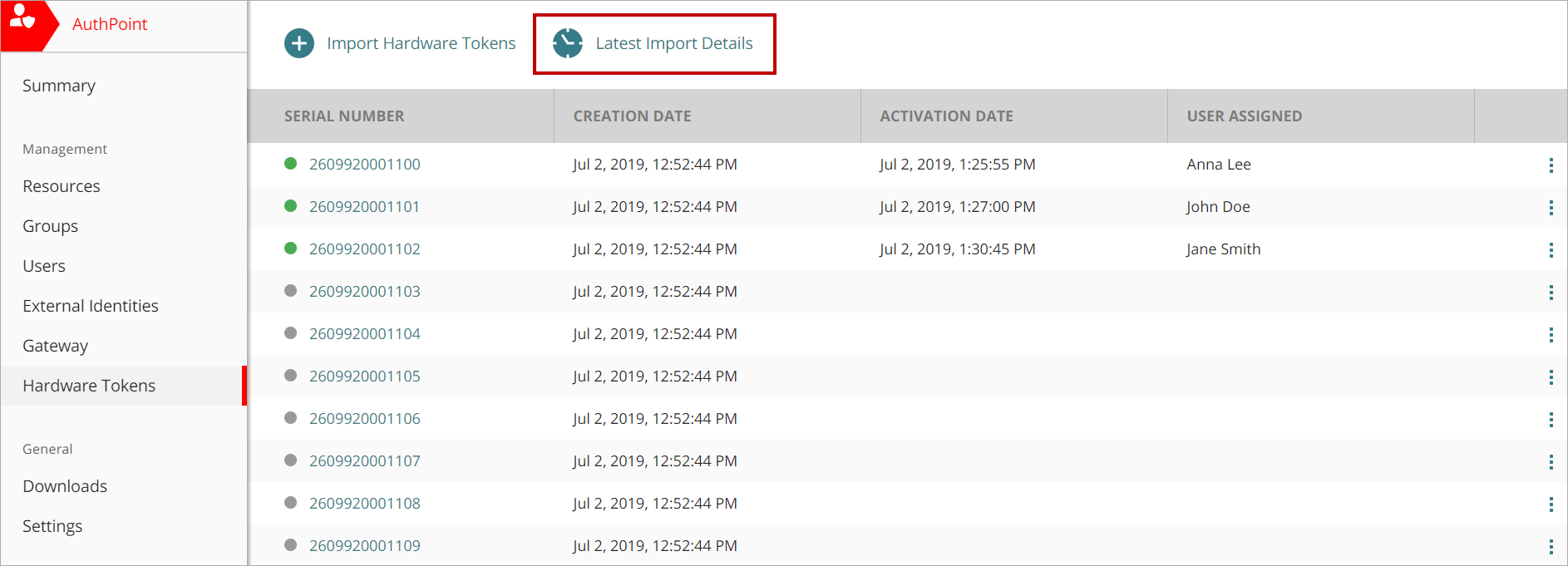Open the three-dot menu for token 2609920001103
Viewport: 1568px width, 566px height.
click(1551, 293)
